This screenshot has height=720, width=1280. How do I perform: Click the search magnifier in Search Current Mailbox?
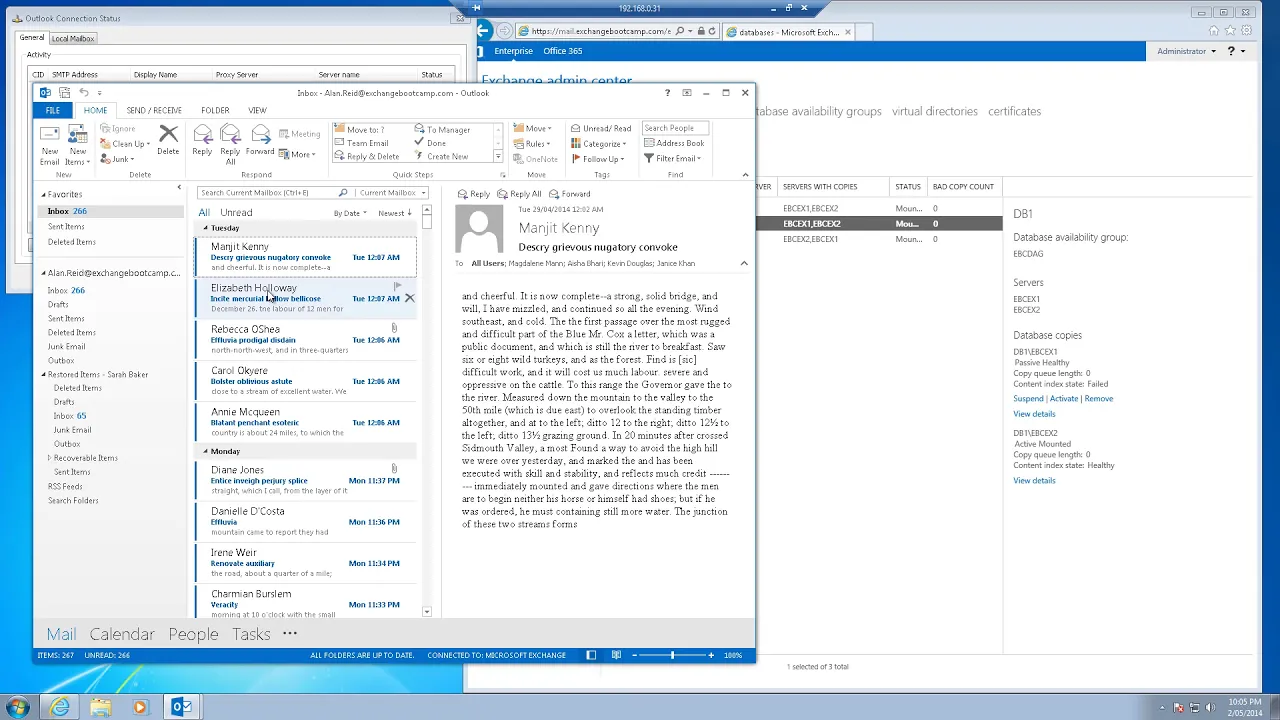(x=343, y=192)
